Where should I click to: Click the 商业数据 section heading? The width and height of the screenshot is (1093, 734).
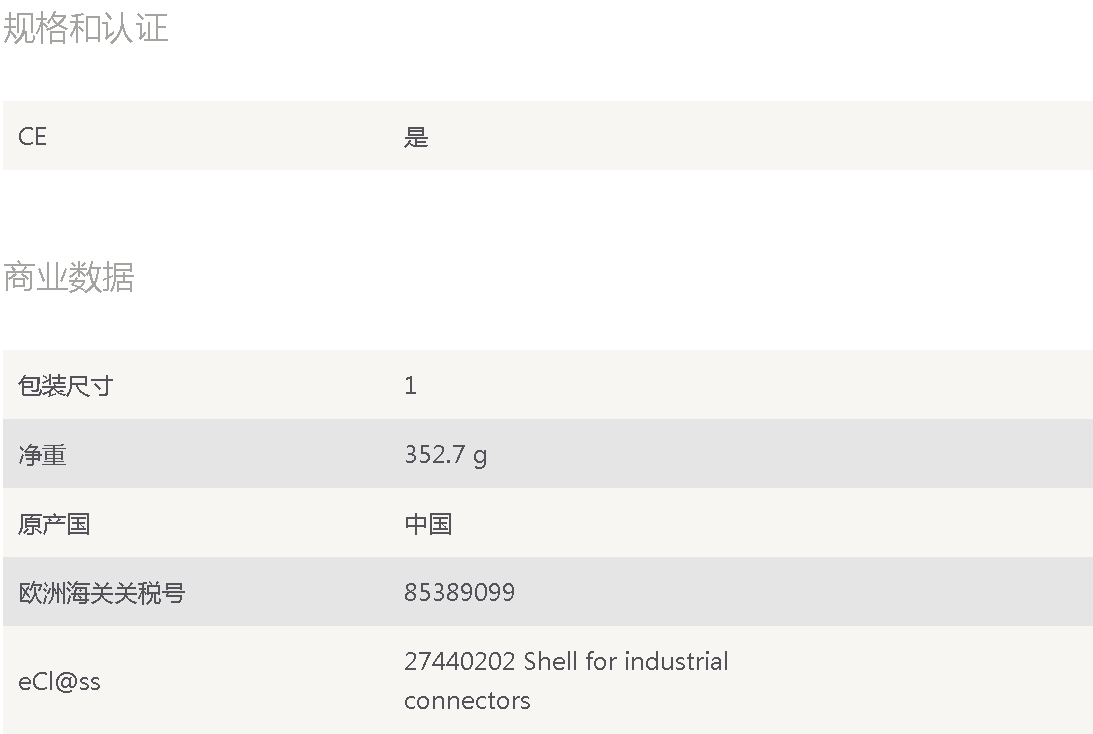pyautogui.click(x=69, y=277)
